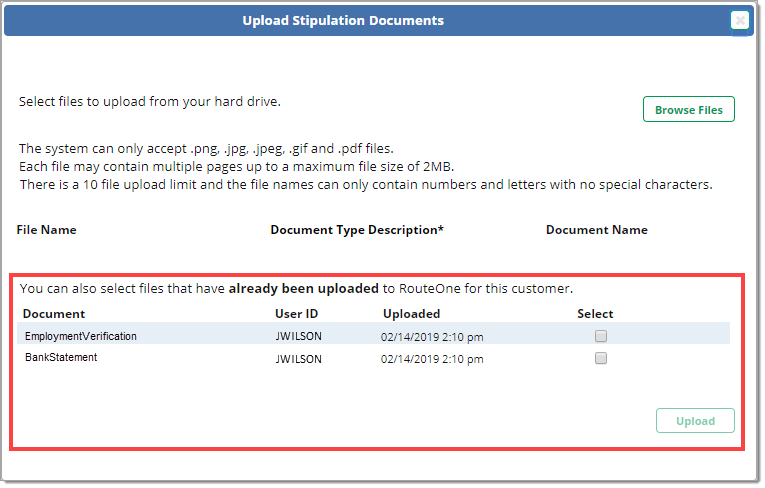Click JWILSON in the EmploymentVerification row

click(x=298, y=337)
